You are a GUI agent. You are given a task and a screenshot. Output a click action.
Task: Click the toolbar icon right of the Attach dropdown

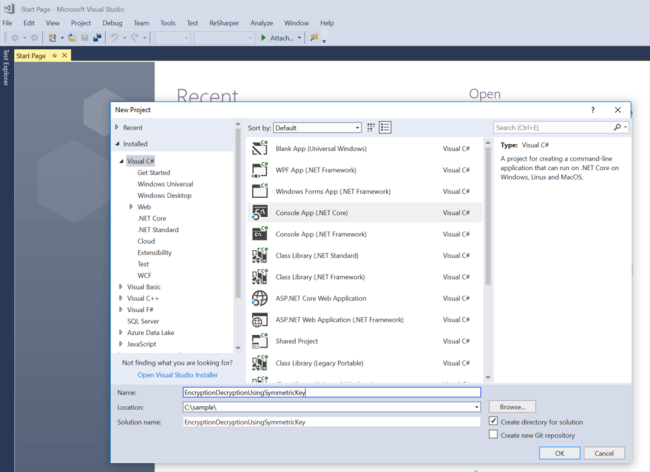click(314, 38)
